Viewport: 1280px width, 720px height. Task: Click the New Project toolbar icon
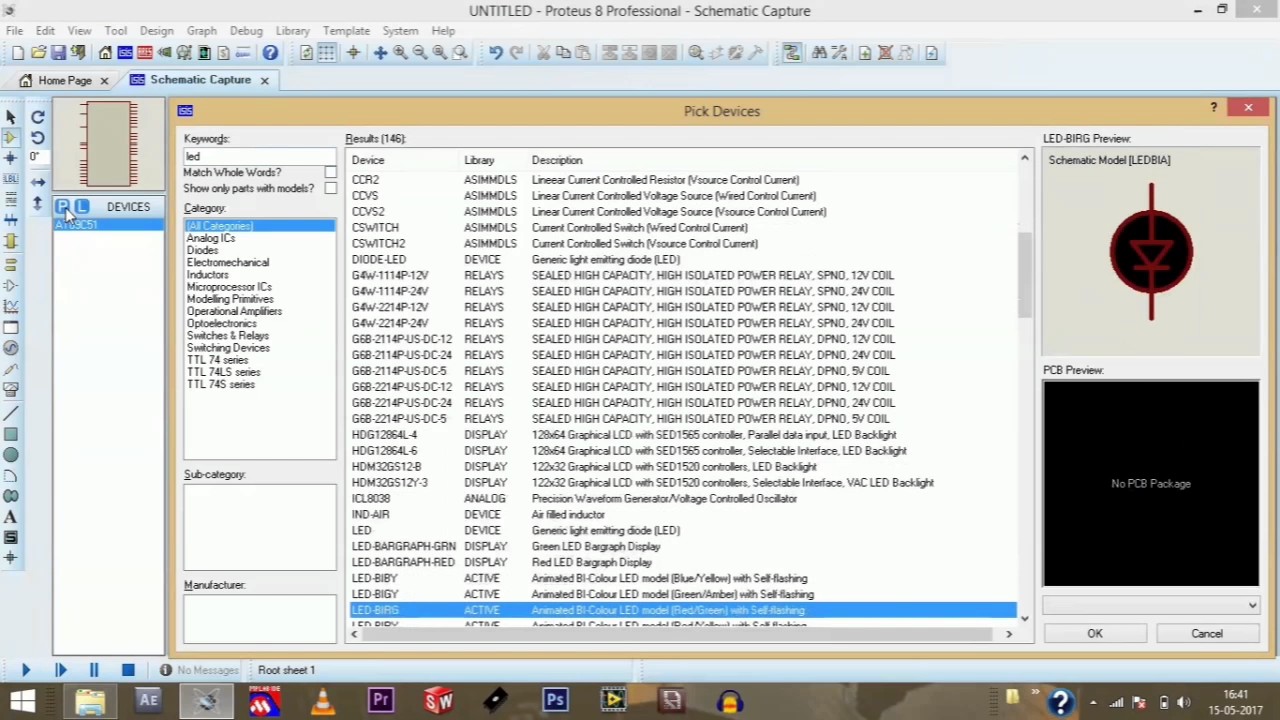tap(18, 53)
